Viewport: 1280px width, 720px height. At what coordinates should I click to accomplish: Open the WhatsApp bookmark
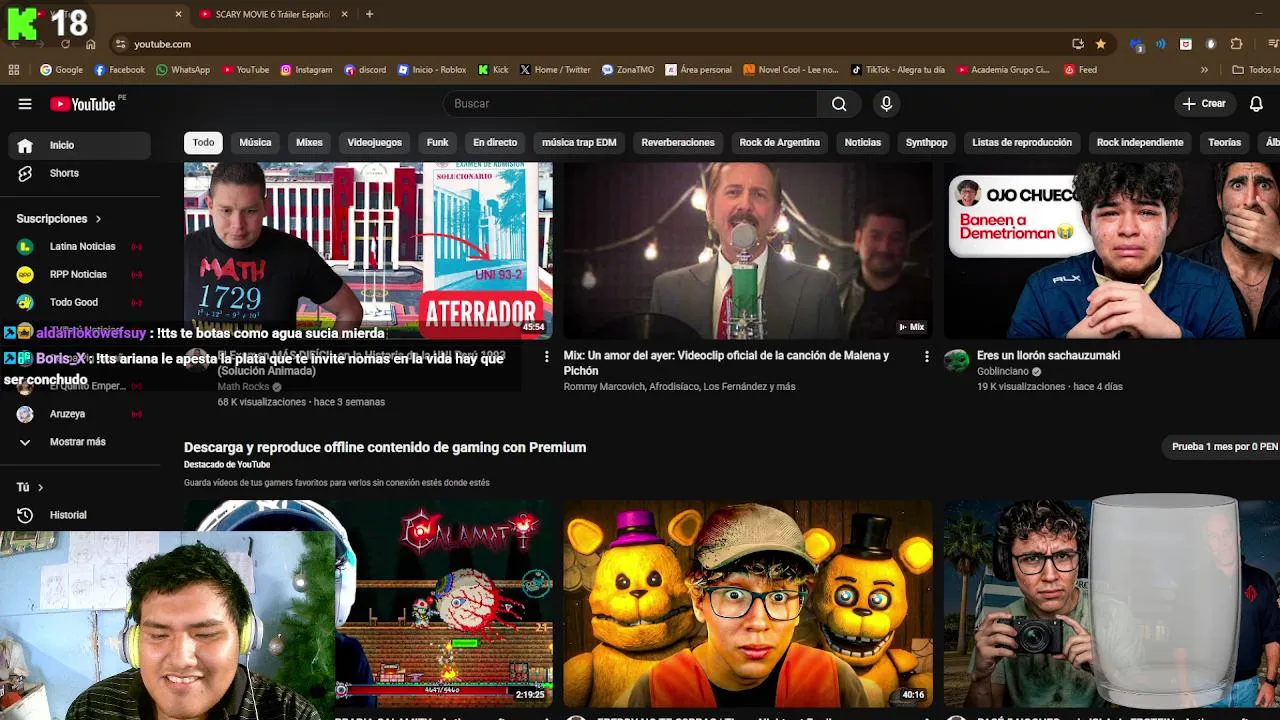coord(182,70)
